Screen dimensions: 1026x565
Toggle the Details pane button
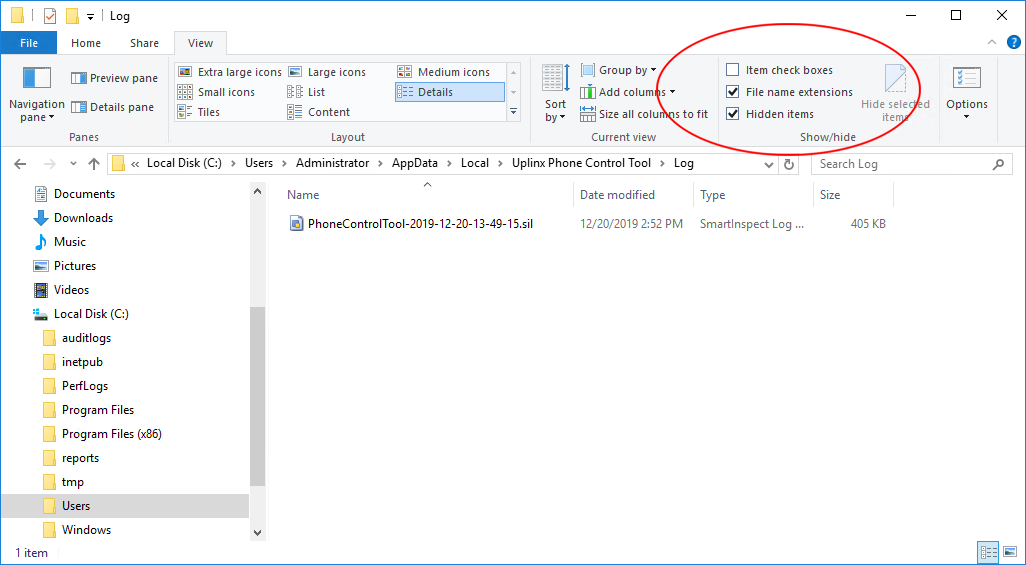pos(113,107)
